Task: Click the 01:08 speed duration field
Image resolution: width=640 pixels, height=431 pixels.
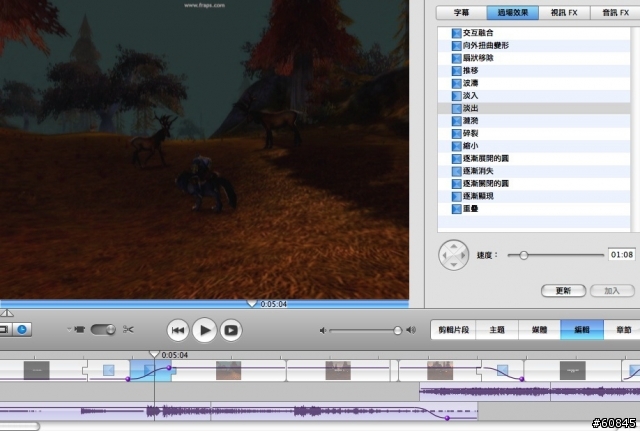Action: tap(622, 255)
